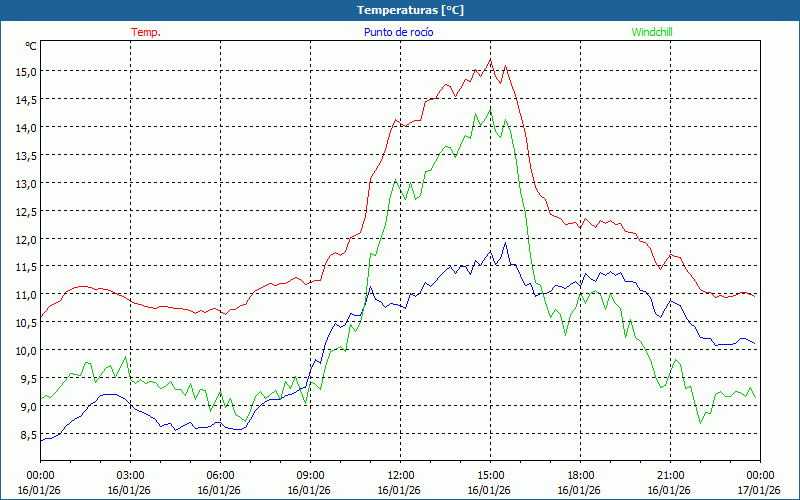This screenshot has width=800, height=500.
Task: Click the 15:00 time axis label
Action: [490, 475]
